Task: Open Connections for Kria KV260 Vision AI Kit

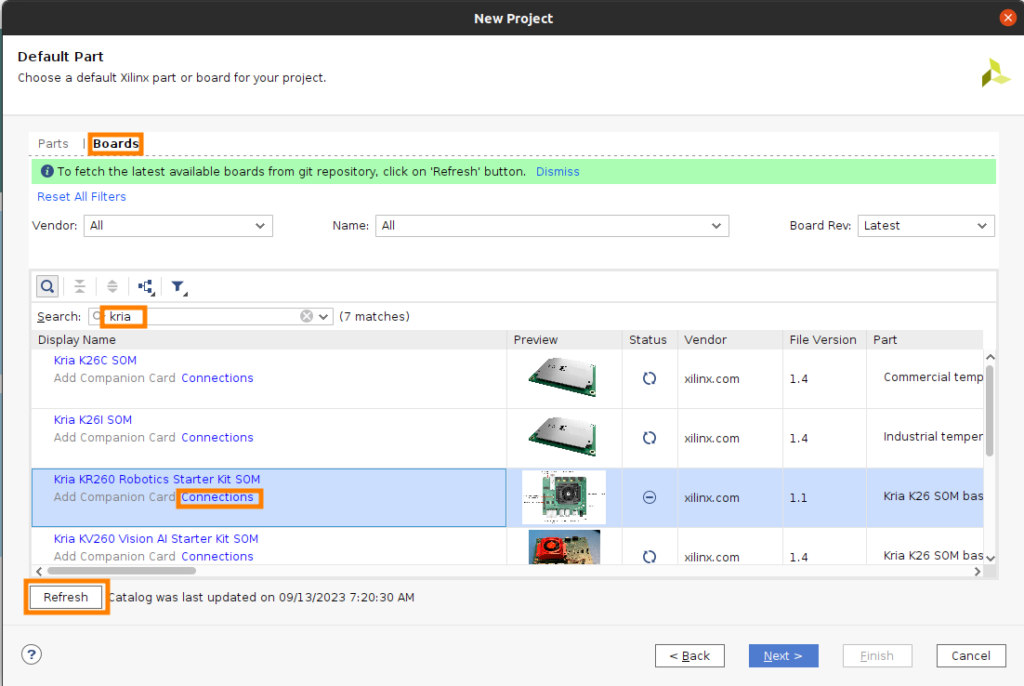Action: pyautogui.click(x=217, y=556)
